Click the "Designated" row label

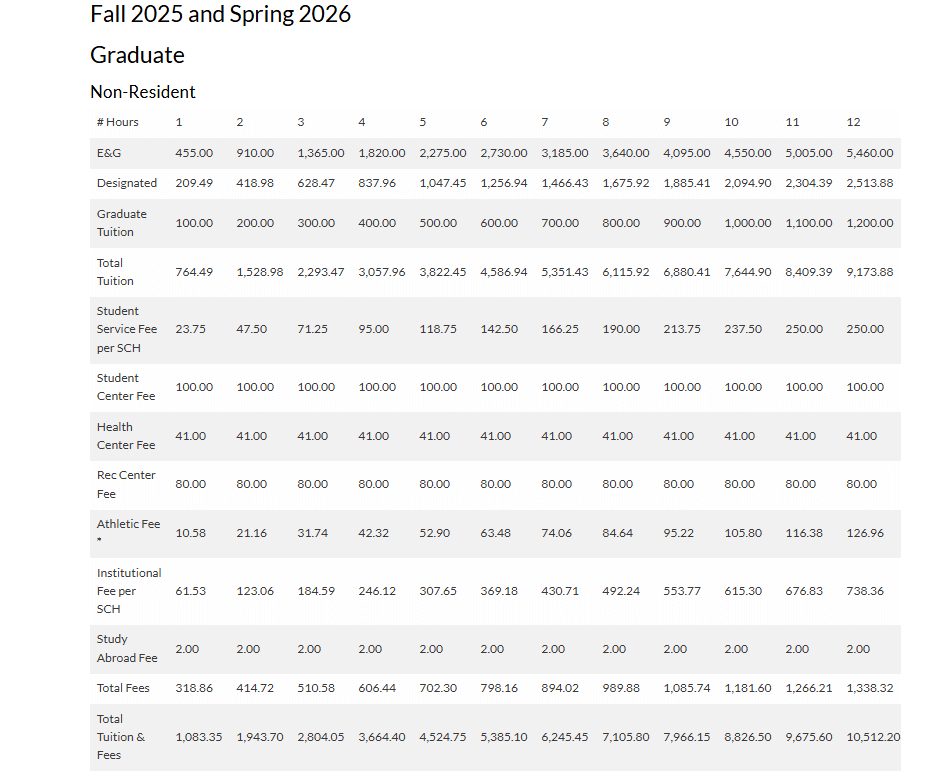click(x=127, y=183)
